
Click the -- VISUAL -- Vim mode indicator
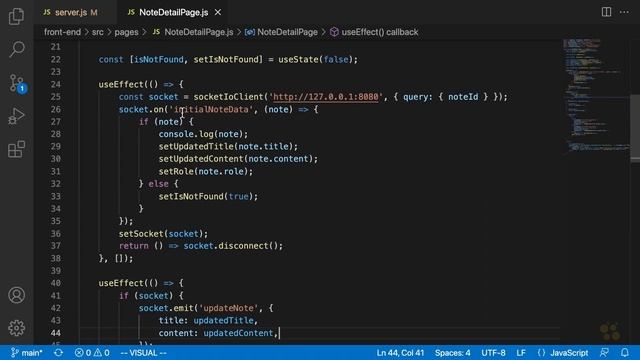(x=143, y=353)
